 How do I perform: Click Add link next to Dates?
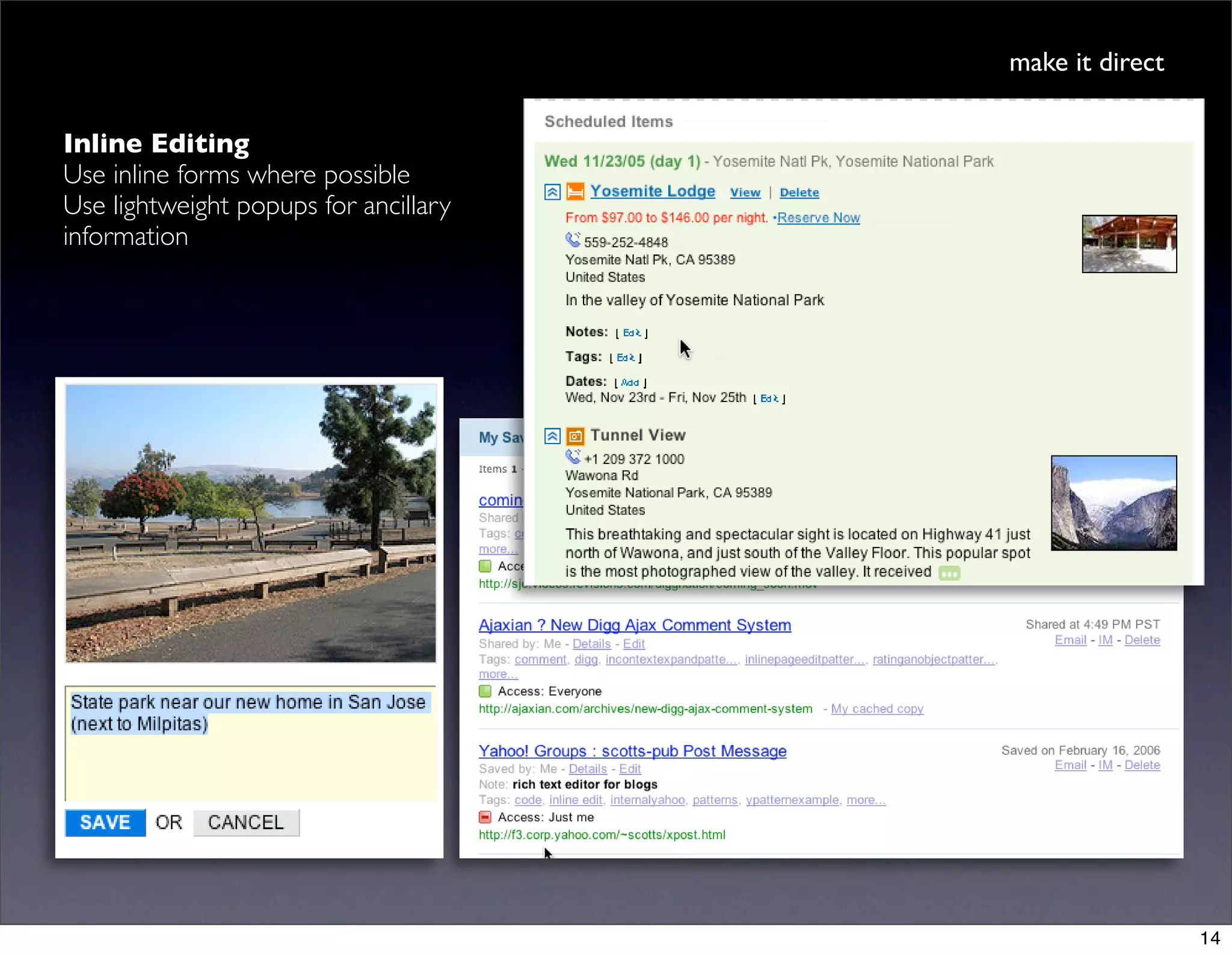point(630,383)
